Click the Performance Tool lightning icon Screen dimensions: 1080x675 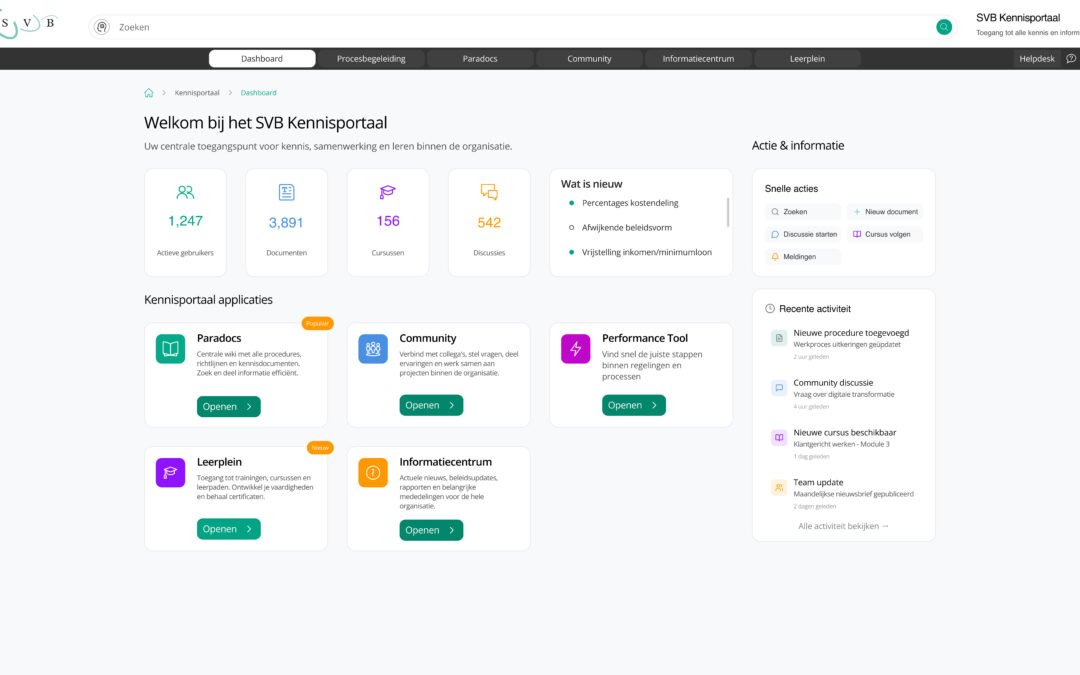574,349
